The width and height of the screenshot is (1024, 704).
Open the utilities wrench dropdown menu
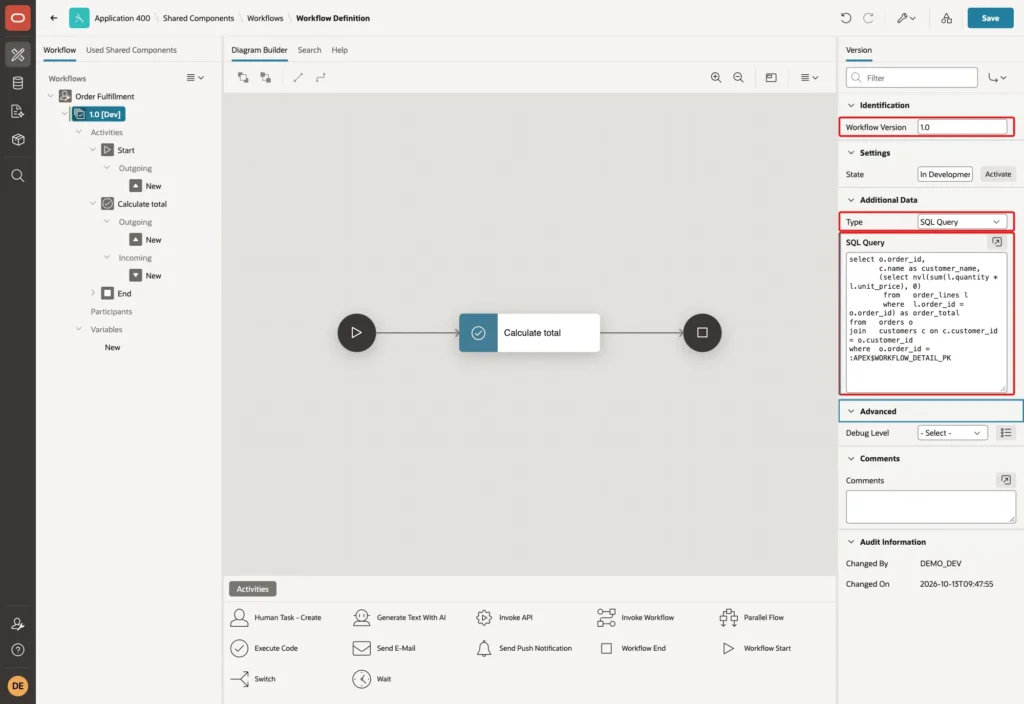[x=906, y=18]
